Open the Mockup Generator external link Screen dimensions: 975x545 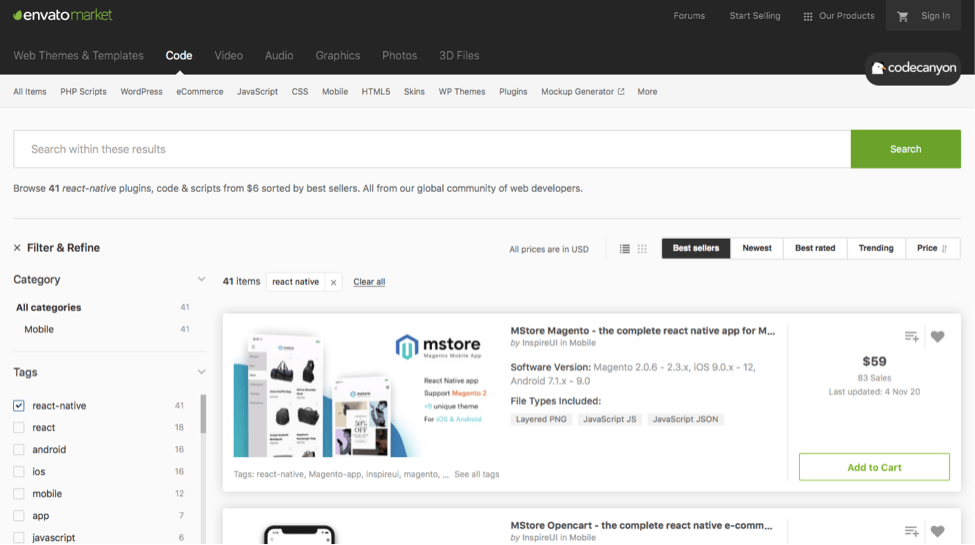(583, 91)
